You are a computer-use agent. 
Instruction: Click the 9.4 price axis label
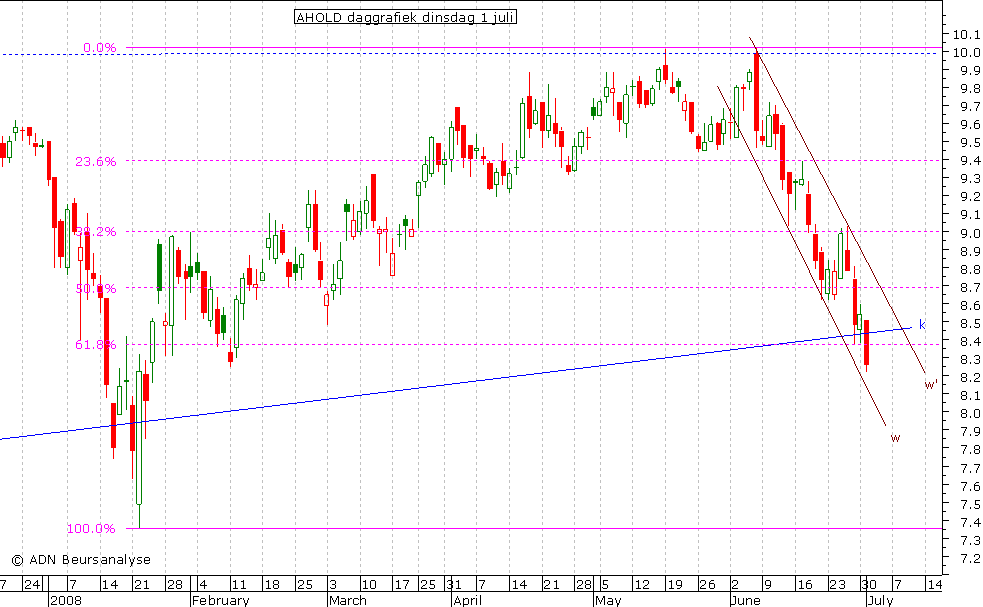pos(970,161)
